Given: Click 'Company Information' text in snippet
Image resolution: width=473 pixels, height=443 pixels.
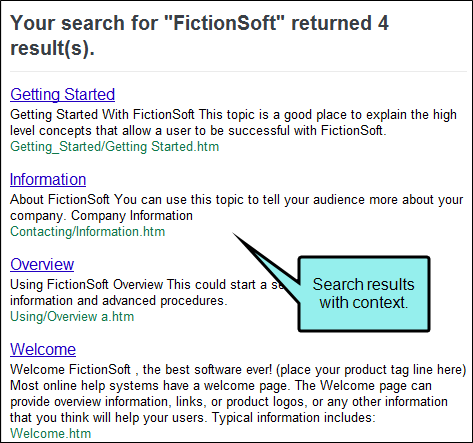Looking at the screenshot, I should tap(132, 216).
